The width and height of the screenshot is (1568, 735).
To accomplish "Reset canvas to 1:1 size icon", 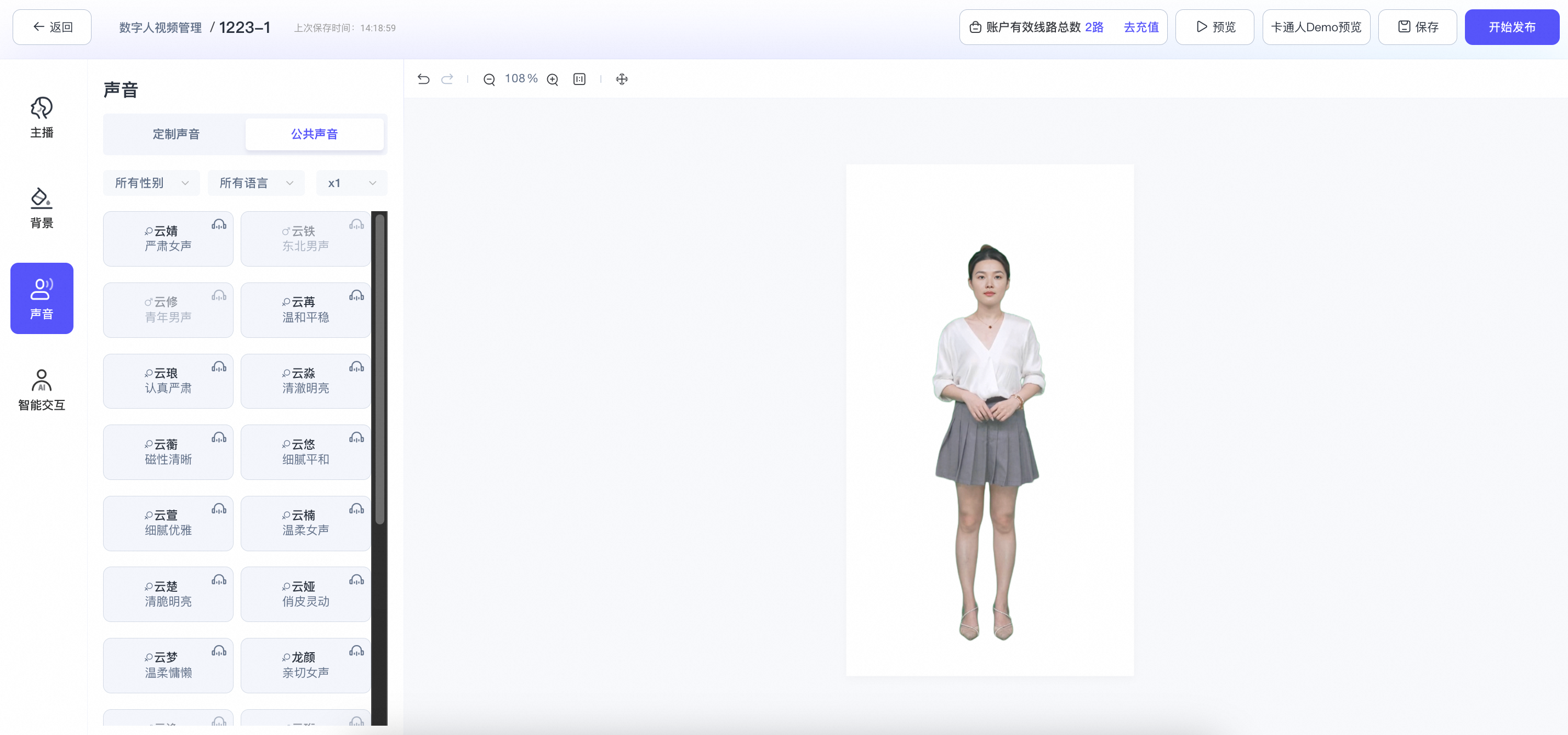I will coord(580,79).
